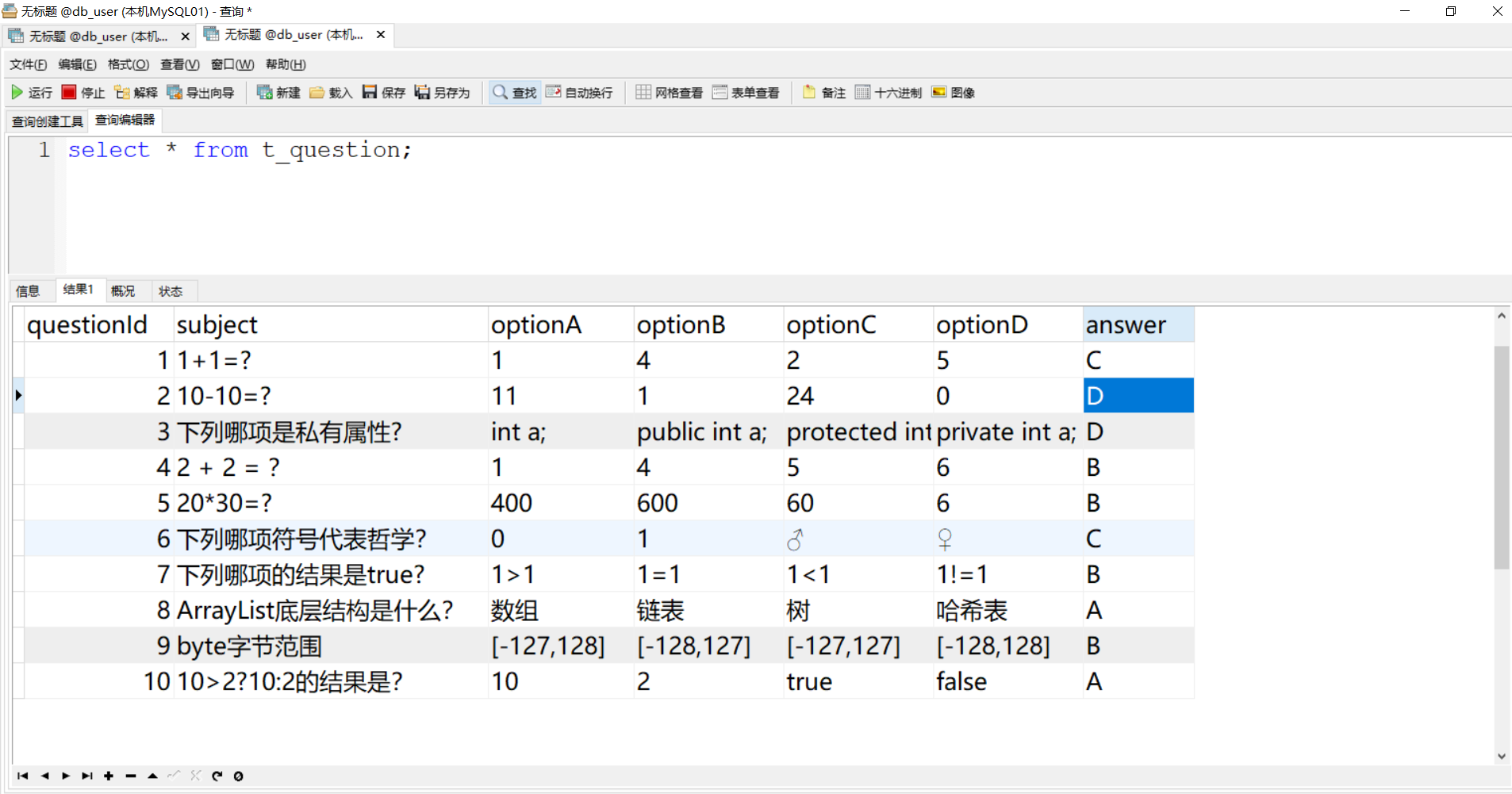Open the 查找 find tool
Screen dimensions: 1512x794
point(515,93)
